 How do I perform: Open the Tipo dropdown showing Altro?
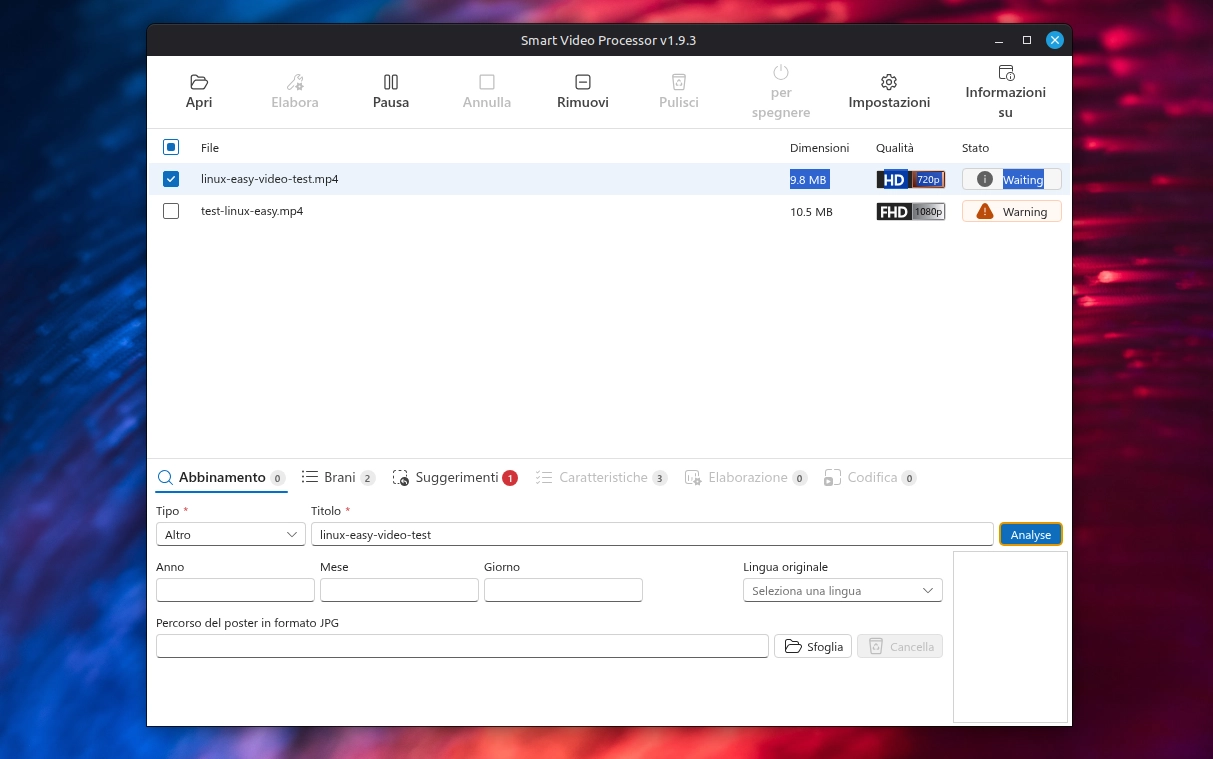231,534
